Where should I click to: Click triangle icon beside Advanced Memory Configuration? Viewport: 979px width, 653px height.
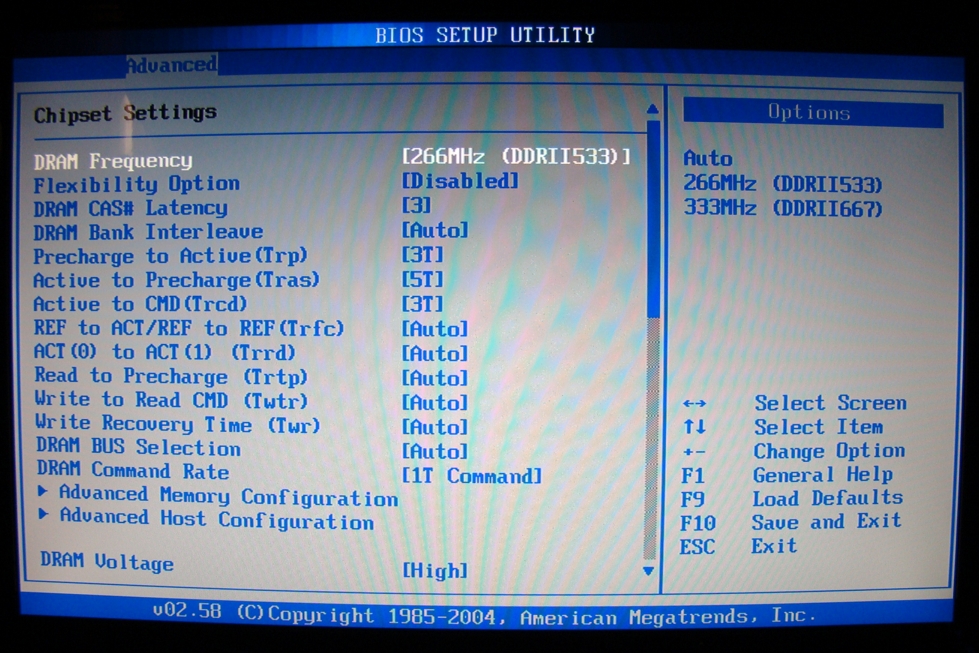pyautogui.click(x=43, y=493)
